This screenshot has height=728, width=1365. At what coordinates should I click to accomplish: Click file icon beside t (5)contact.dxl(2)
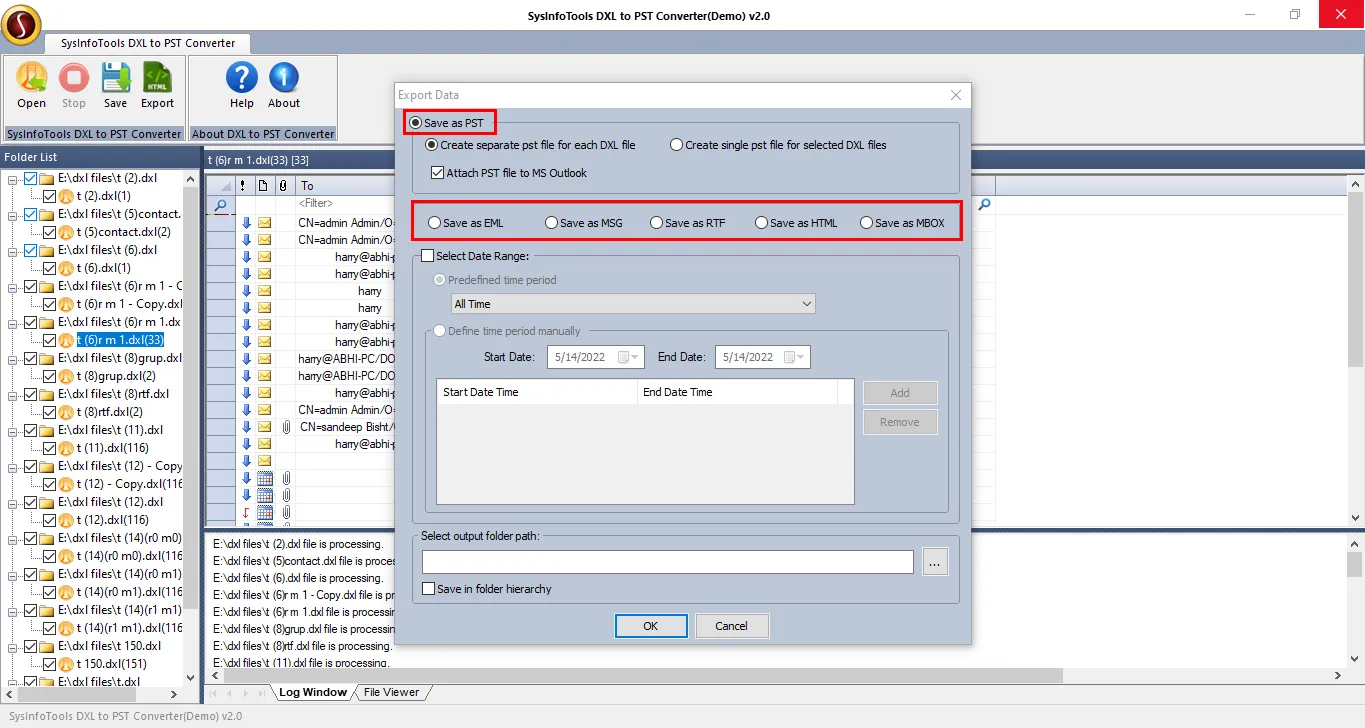click(x=66, y=232)
